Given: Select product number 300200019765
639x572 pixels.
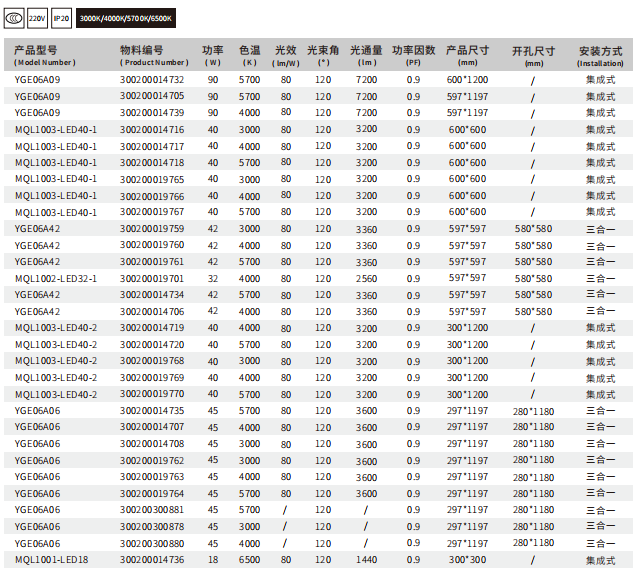Looking at the screenshot, I should tap(152, 179).
